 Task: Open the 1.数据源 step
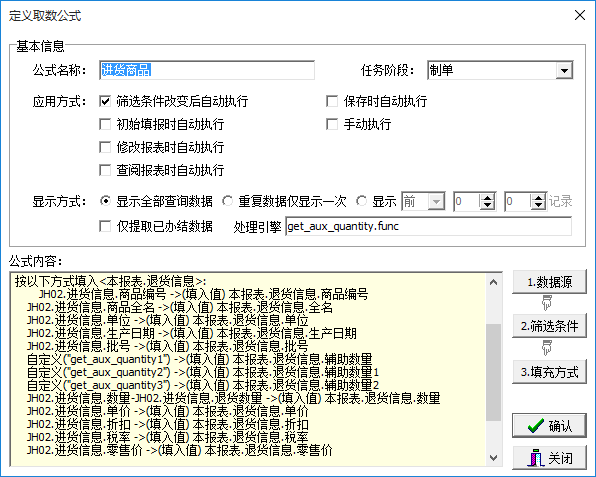pos(549,282)
